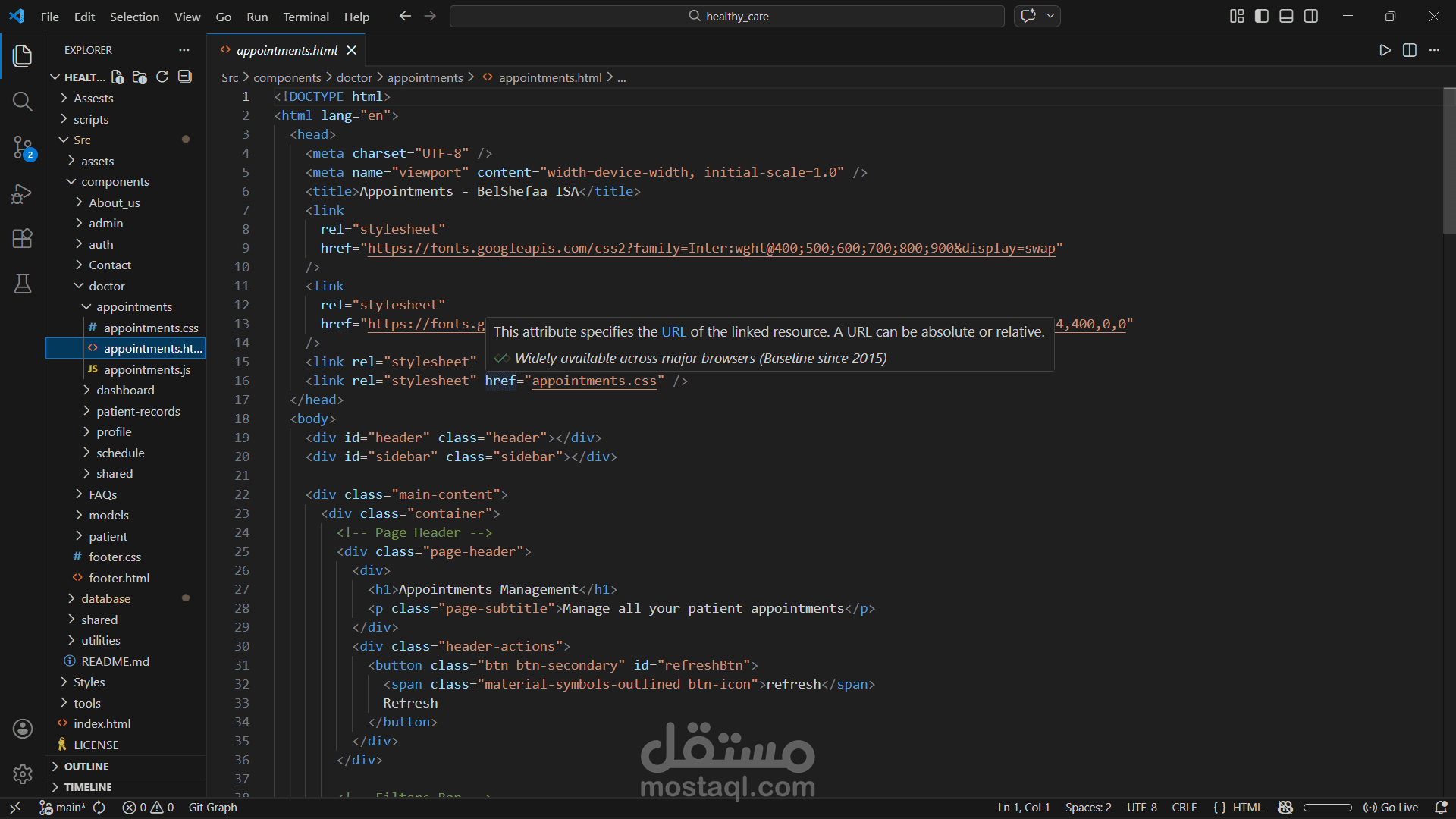Viewport: 1456px width, 819px height.
Task: Click the New File icon in explorer
Action: click(x=118, y=77)
